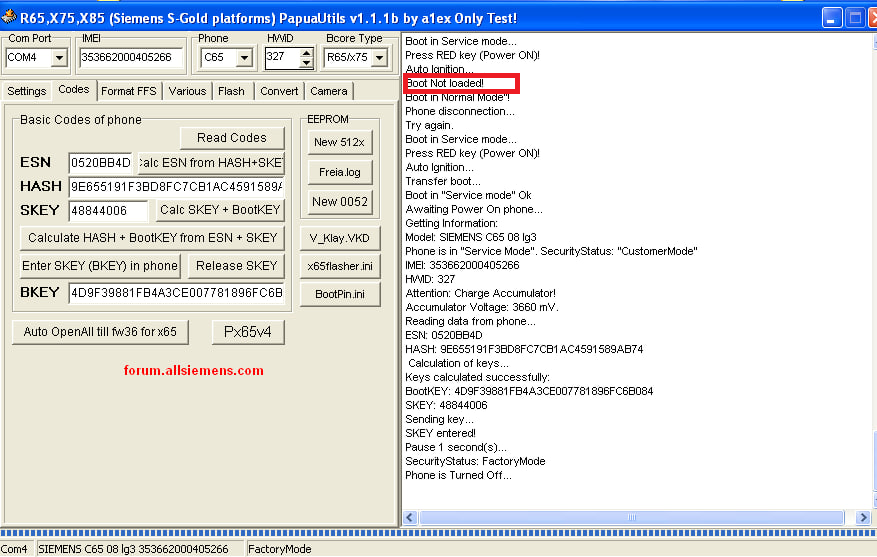Click log line 'SKEY entered!'
The width and height of the screenshot is (877, 557).
tap(440, 433)
